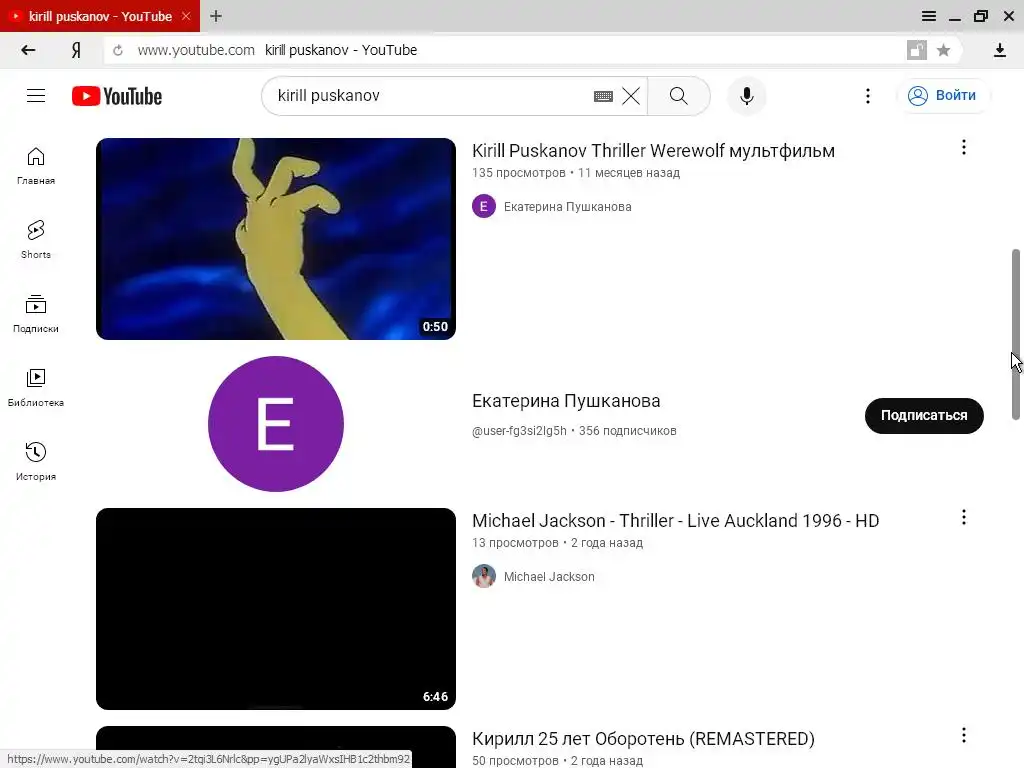Click the address bar URL
This screenshot has width=1024, height=768.
click(196, 50)
